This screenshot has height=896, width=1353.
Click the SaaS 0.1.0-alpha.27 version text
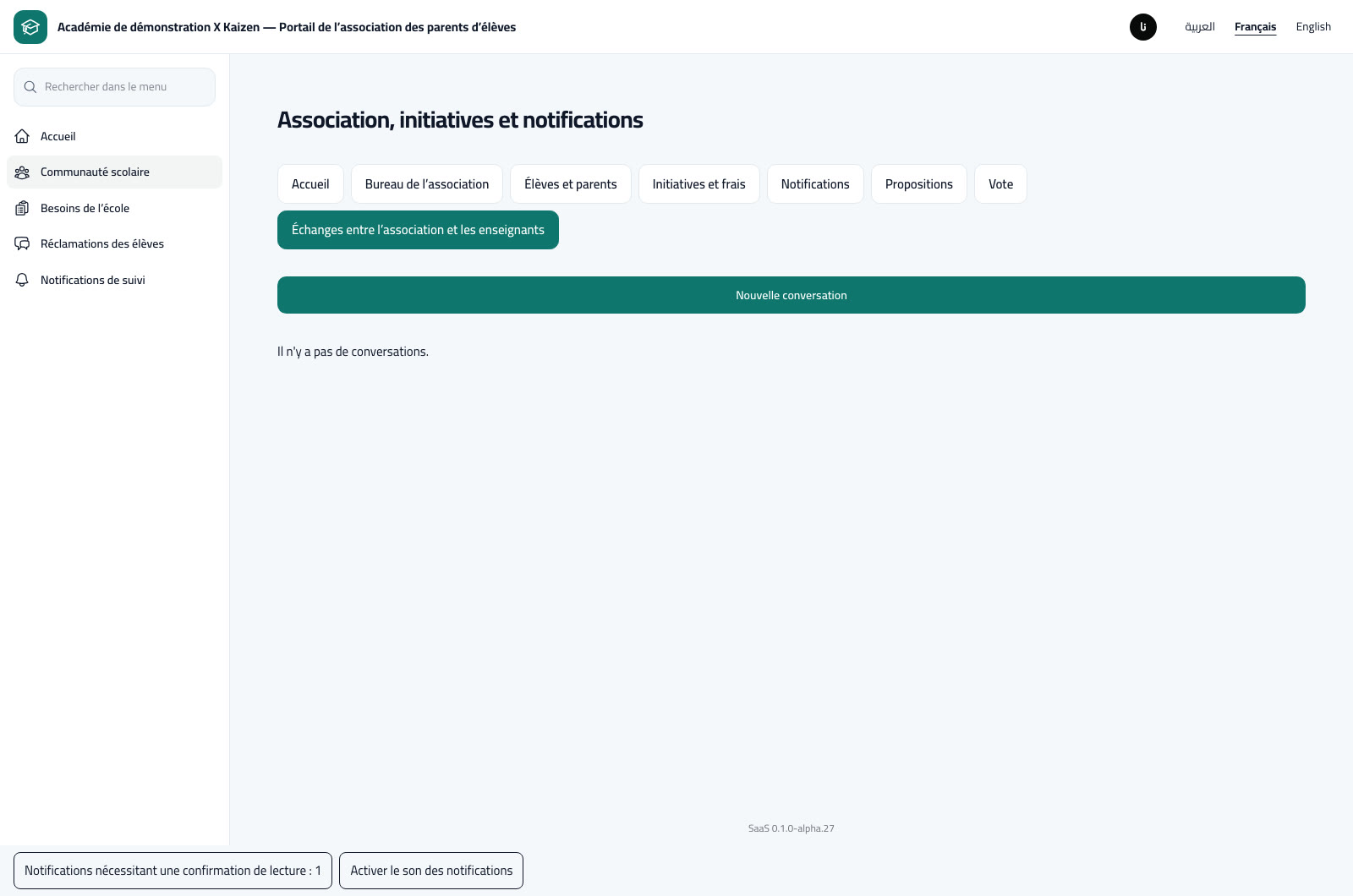792,828
